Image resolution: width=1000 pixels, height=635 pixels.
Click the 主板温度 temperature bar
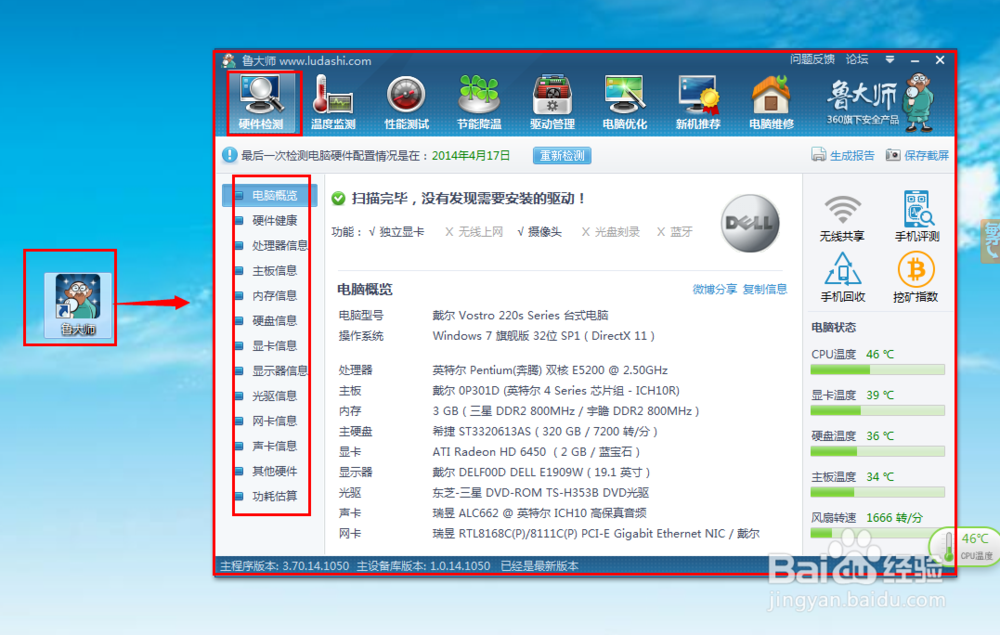point(878,492)
